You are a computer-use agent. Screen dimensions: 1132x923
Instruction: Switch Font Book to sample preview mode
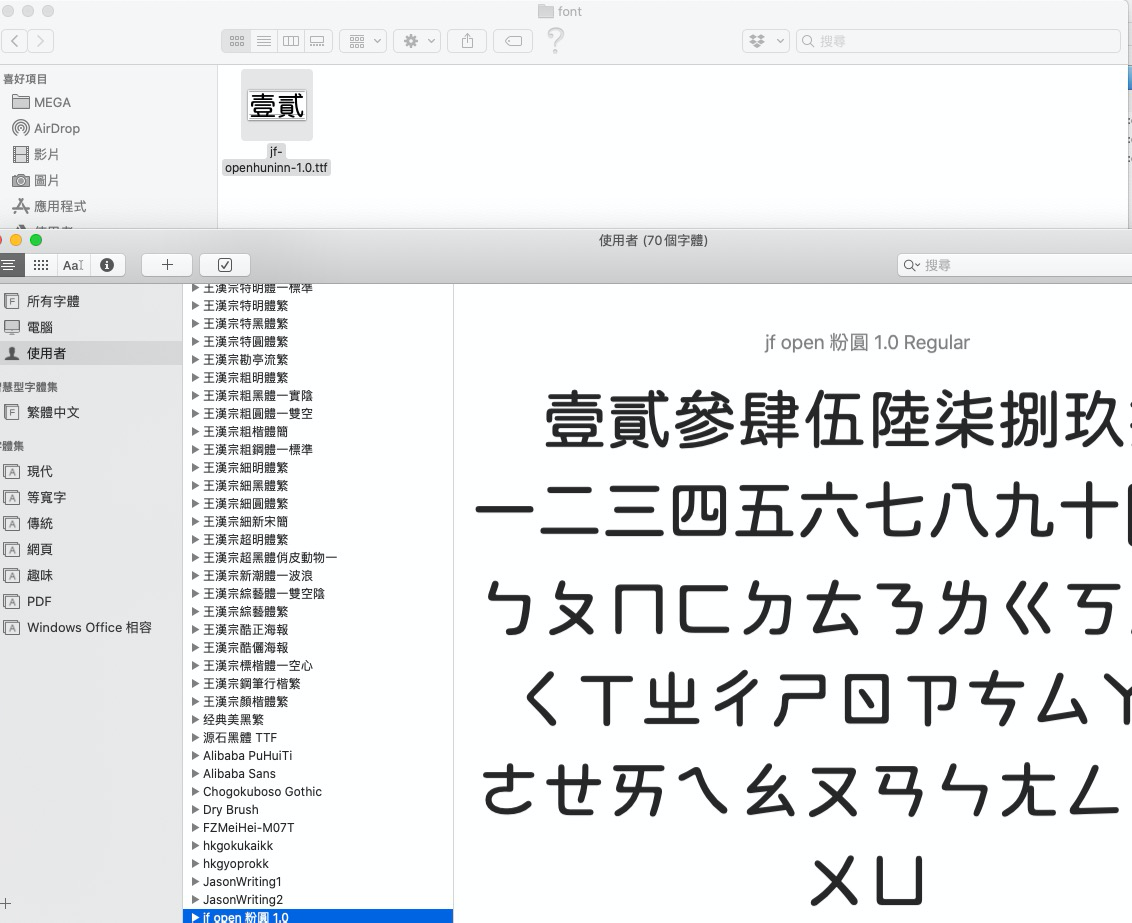pyautogui.click(x=10, y=265)
